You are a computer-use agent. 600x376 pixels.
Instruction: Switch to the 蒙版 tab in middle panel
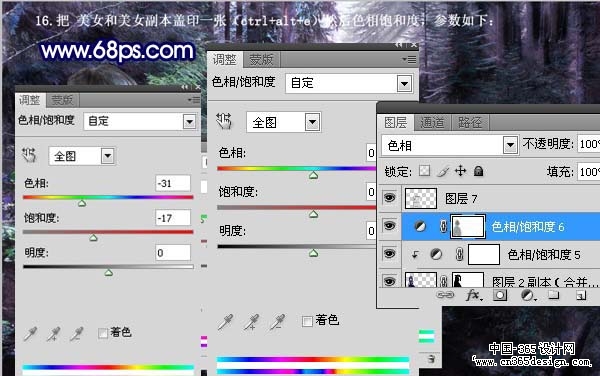(x=261, y=60)
